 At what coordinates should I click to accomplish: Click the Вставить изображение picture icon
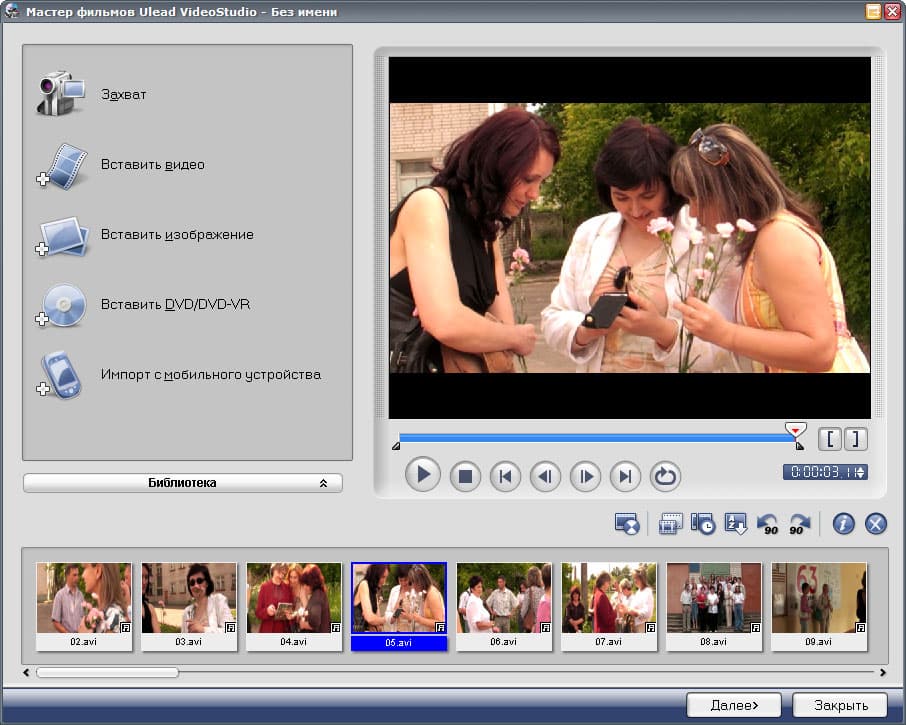[x=62, y=236]
